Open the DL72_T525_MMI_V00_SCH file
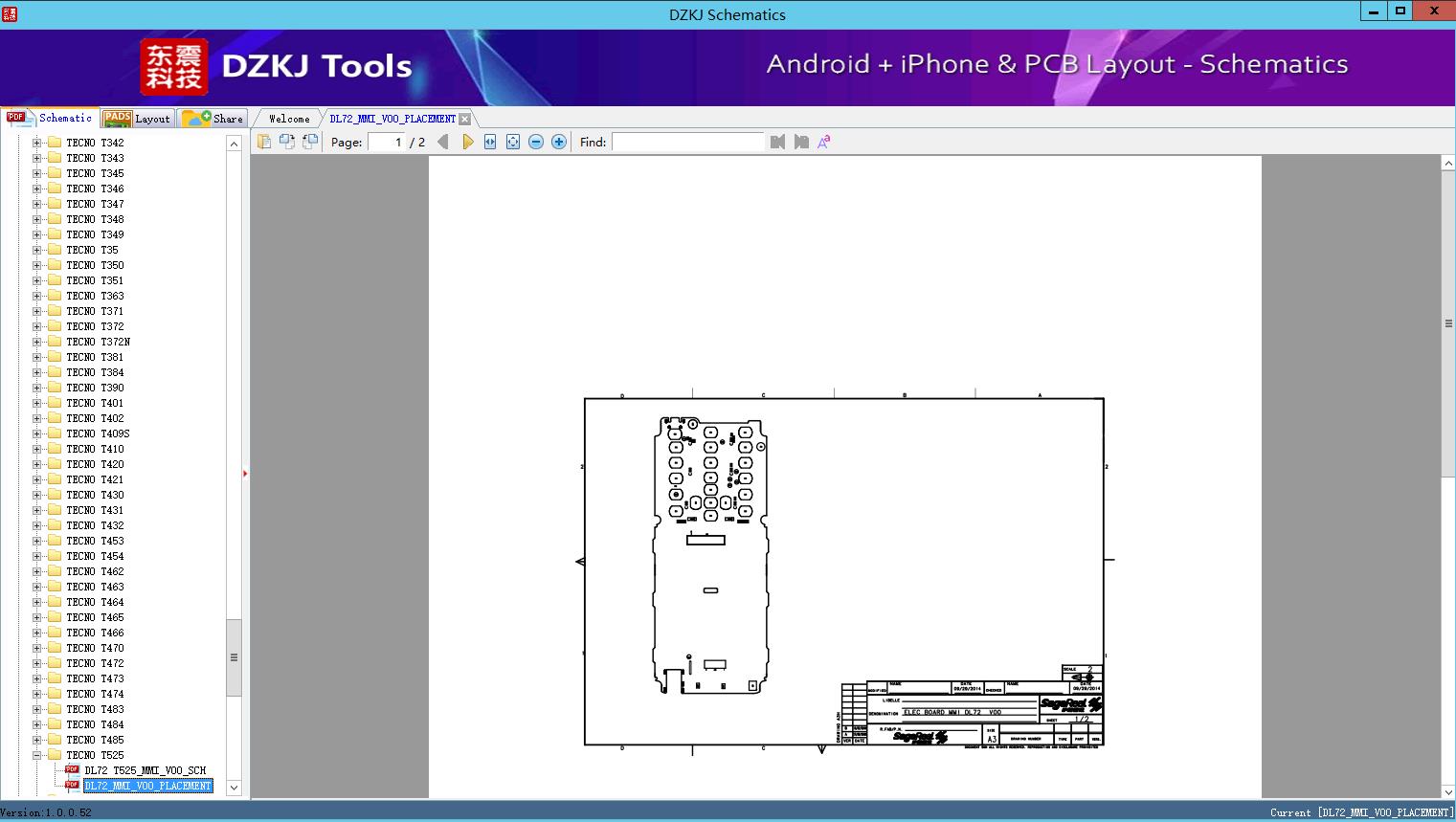1456x822 pixels. coord(146,770)
